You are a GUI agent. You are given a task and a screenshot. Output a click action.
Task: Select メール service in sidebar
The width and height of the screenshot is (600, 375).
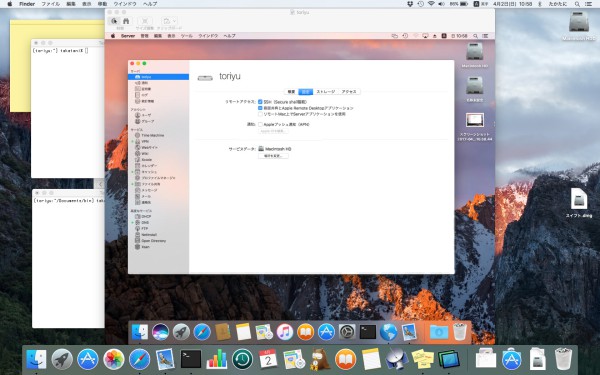tap(158, 196)
